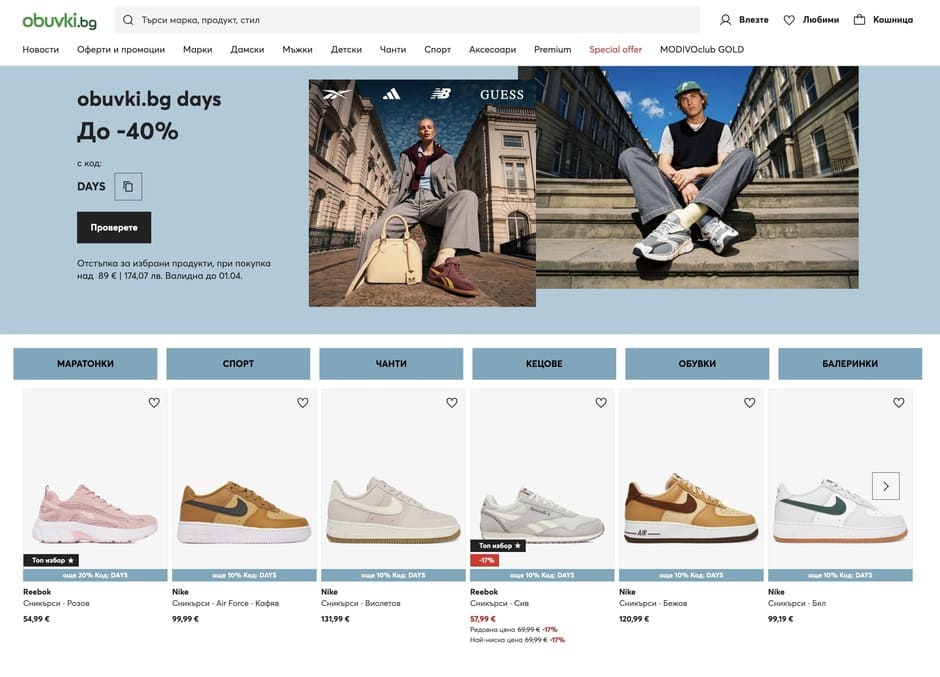This screenshot has height=677, width=940.
Task: Click the obuvki.bg logo
Action: (x=59, y=20)
